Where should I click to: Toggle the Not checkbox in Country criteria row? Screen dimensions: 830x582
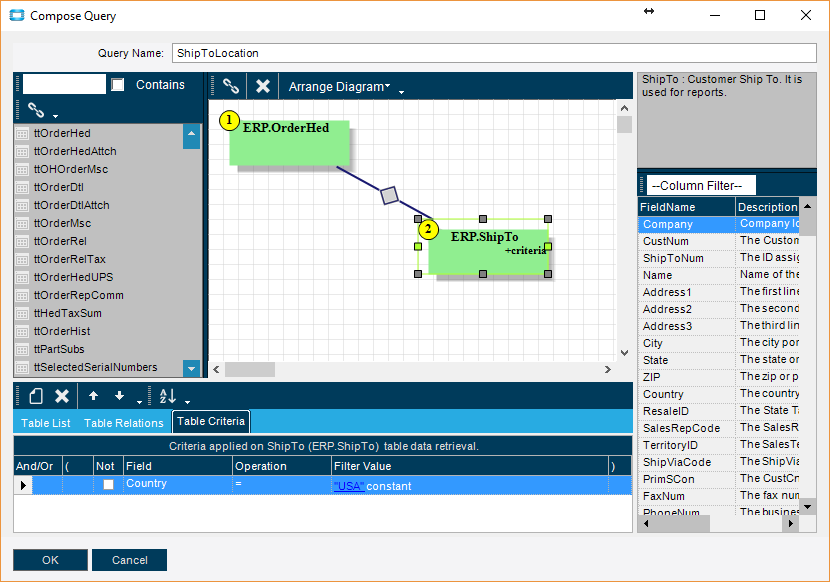pos(108,485)
